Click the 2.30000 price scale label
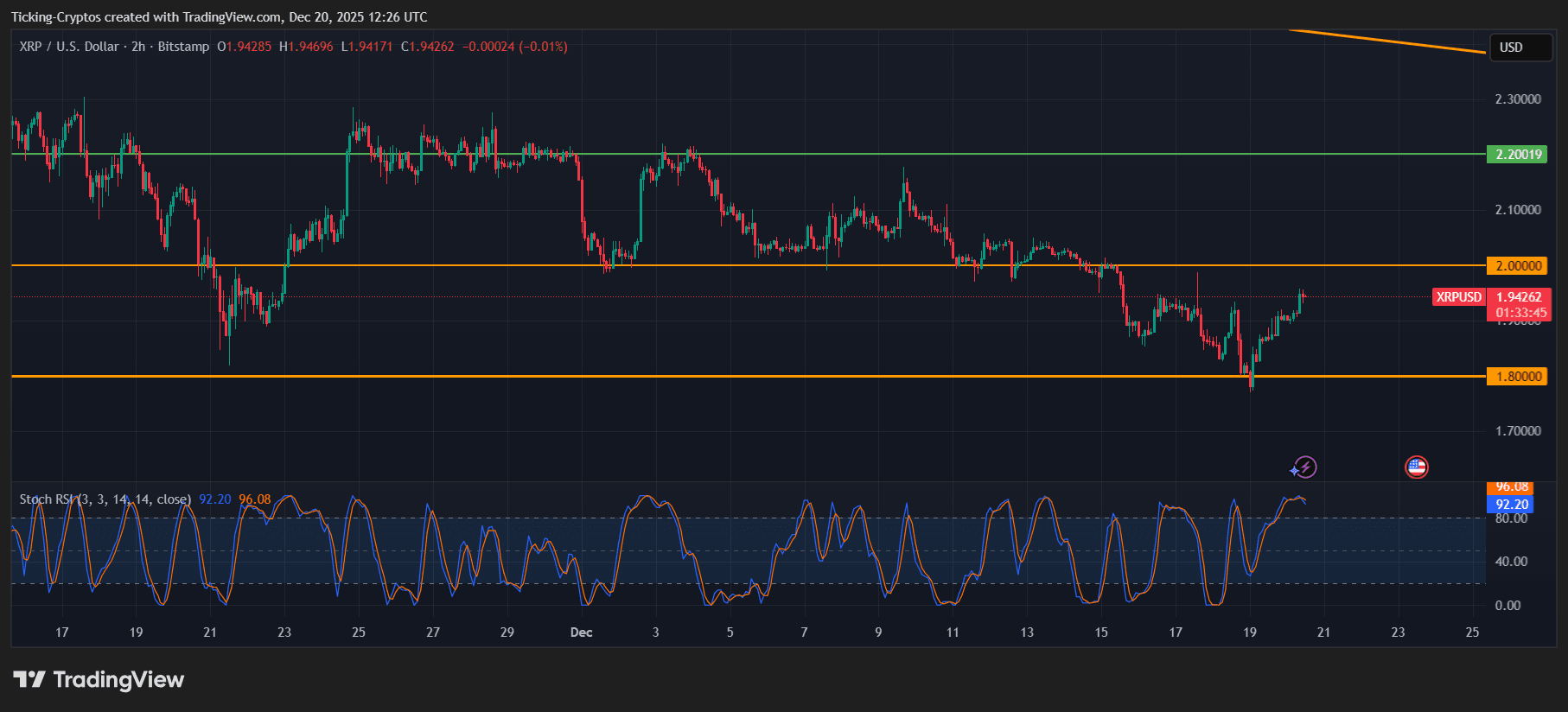Screen dimensions: 1568x712 tap(1518, 99)
